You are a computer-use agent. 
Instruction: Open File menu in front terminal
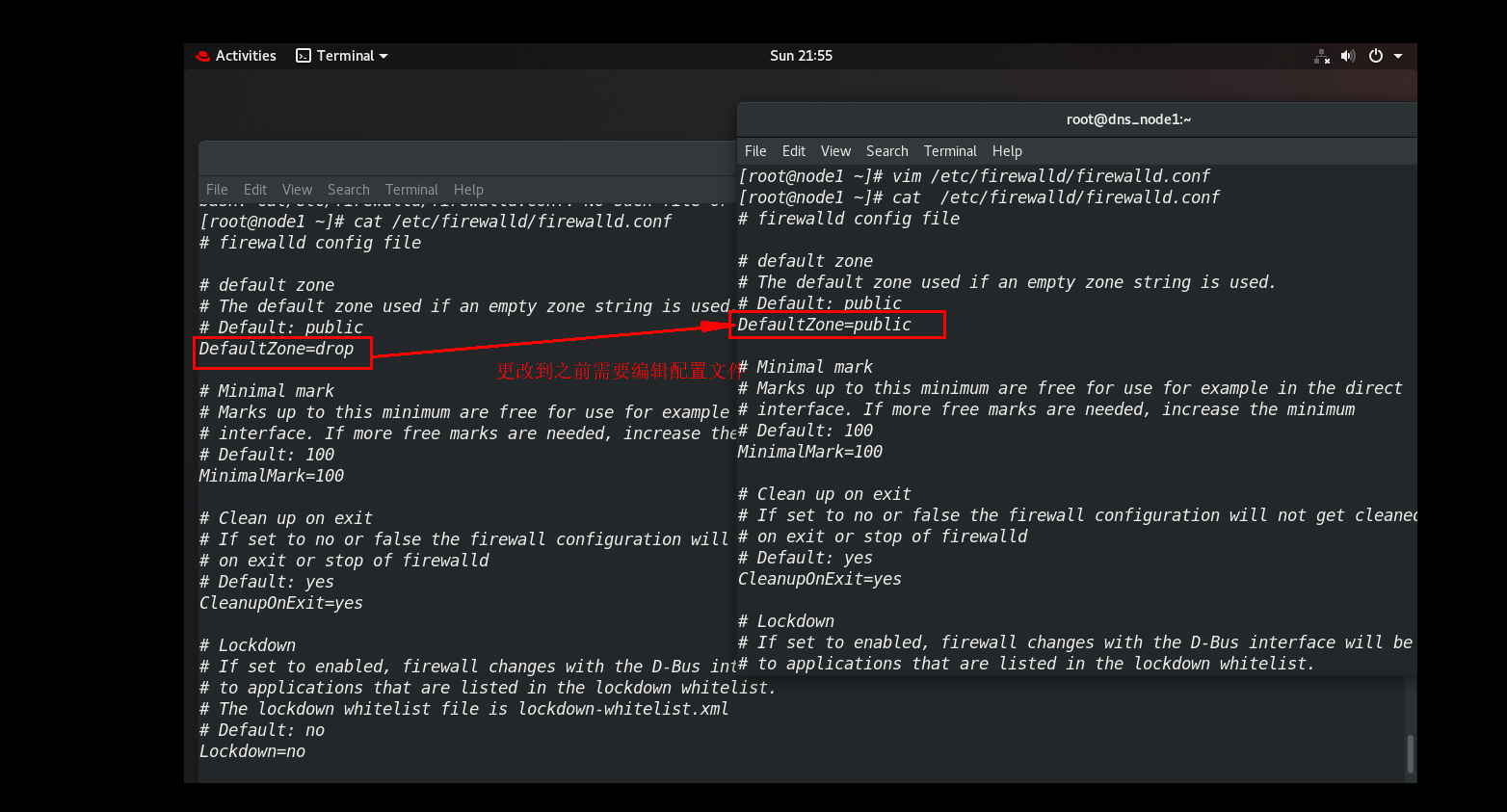(x=755, y=151)
